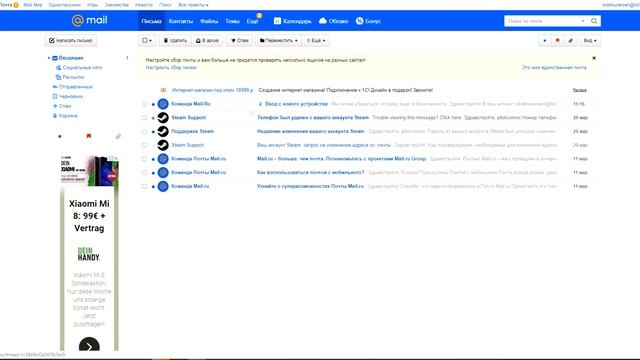640x360 pixels.
Task: Tick checkbox for Узнайте о супервозможностях email
Action: 144,186
